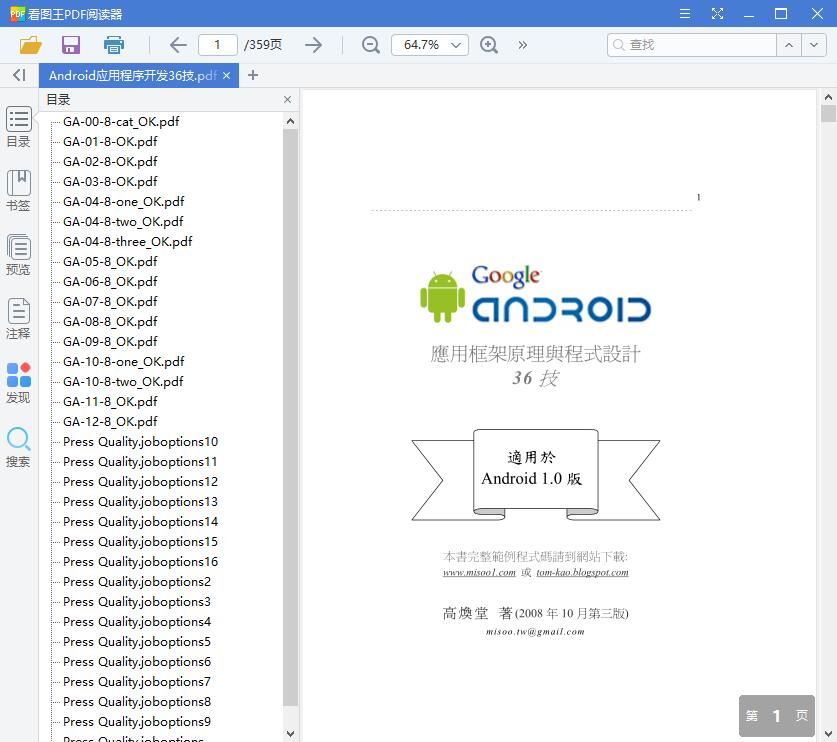The image size is (837, 742).
Task: Open a file using the open folder icon
Action: click(x=28, y=45)
